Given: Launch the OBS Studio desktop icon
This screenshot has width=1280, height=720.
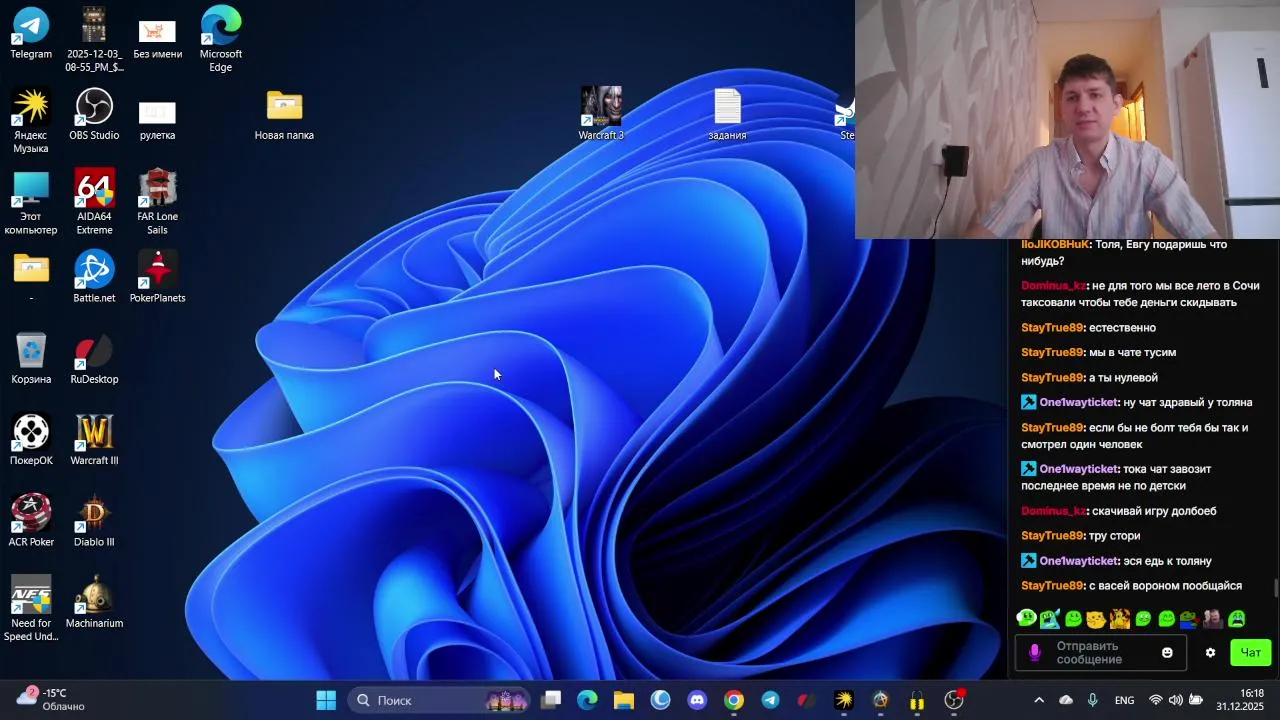Looking at the screenshot, I should (94, 114).
